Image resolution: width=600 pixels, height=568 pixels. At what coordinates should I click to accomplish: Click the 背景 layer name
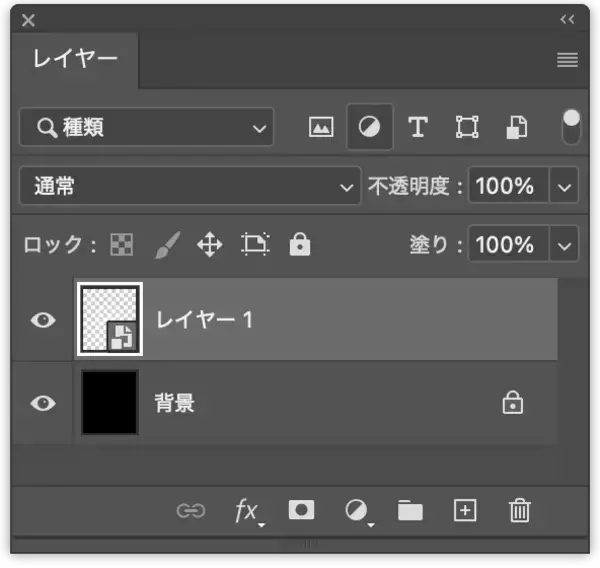(174, 403)
